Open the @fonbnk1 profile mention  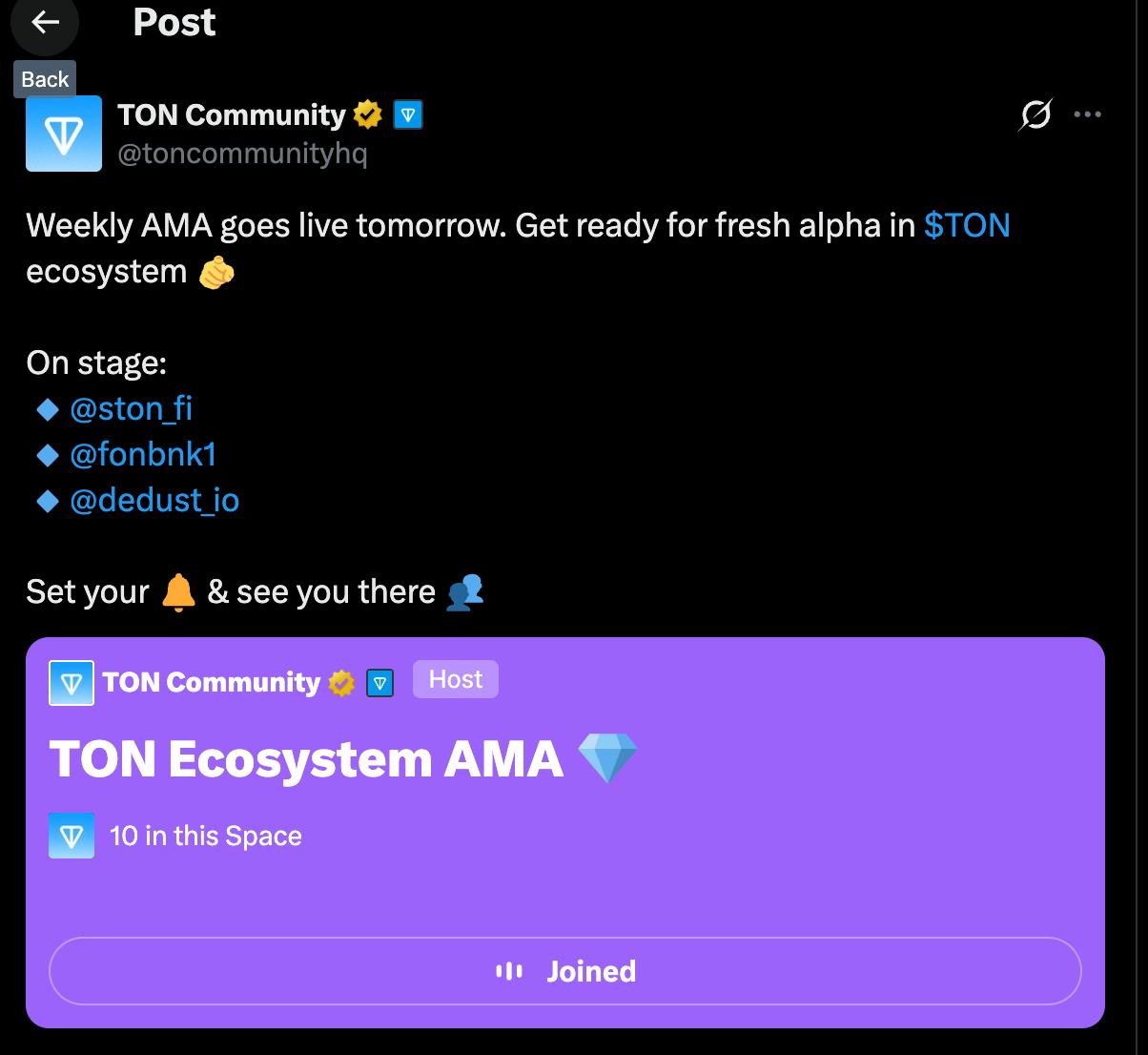click(x=143, y=454)
